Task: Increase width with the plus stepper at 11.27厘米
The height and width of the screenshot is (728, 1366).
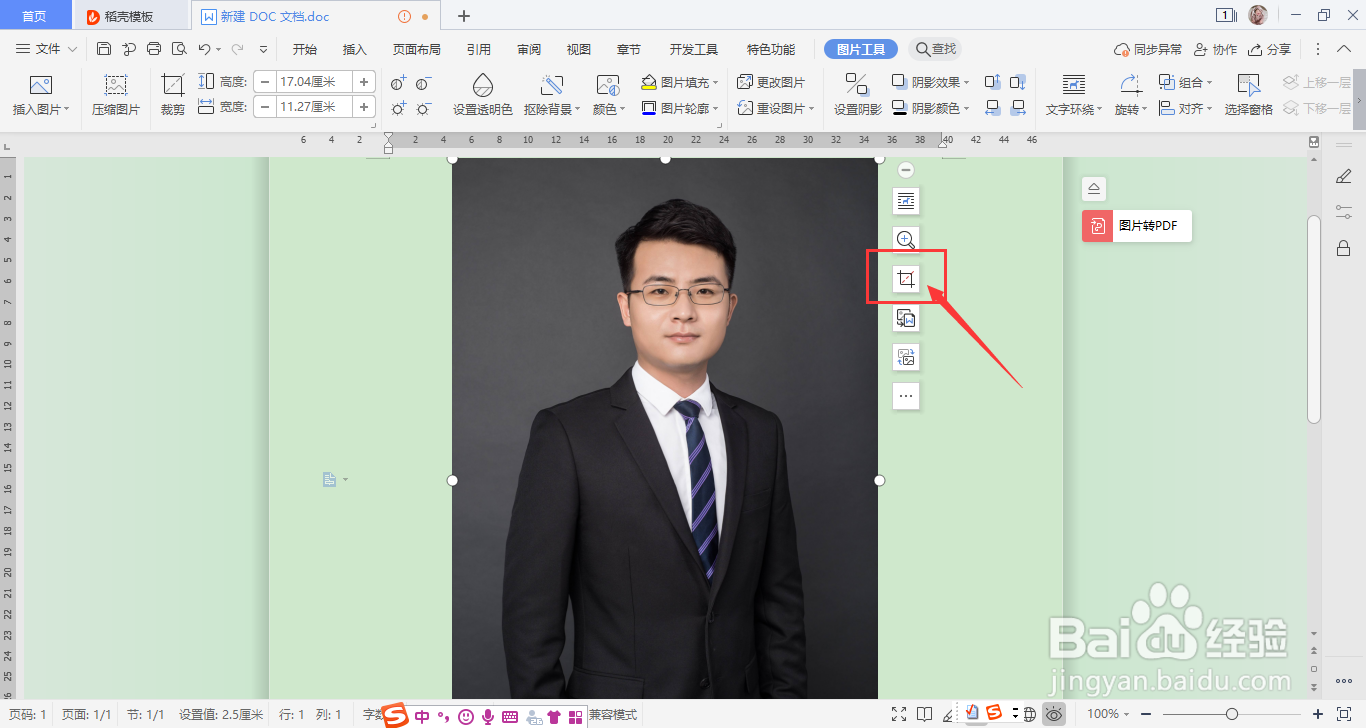Action: (x=364, y=107)
